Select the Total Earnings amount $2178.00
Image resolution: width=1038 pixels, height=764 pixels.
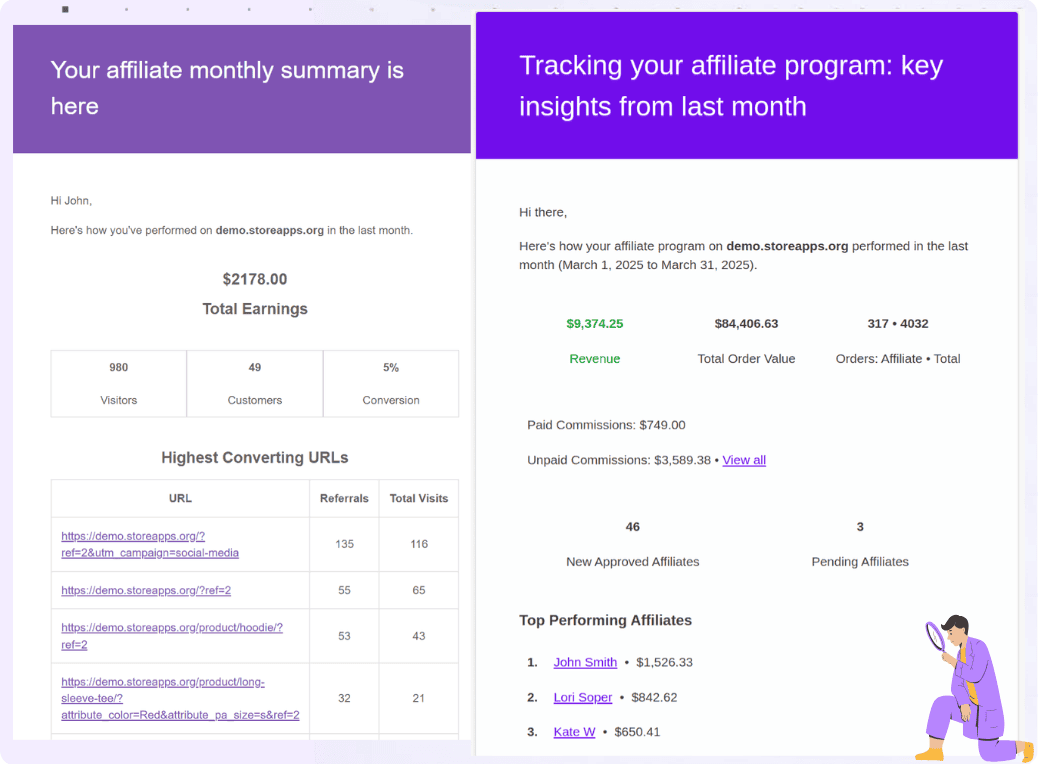[255, 279]
